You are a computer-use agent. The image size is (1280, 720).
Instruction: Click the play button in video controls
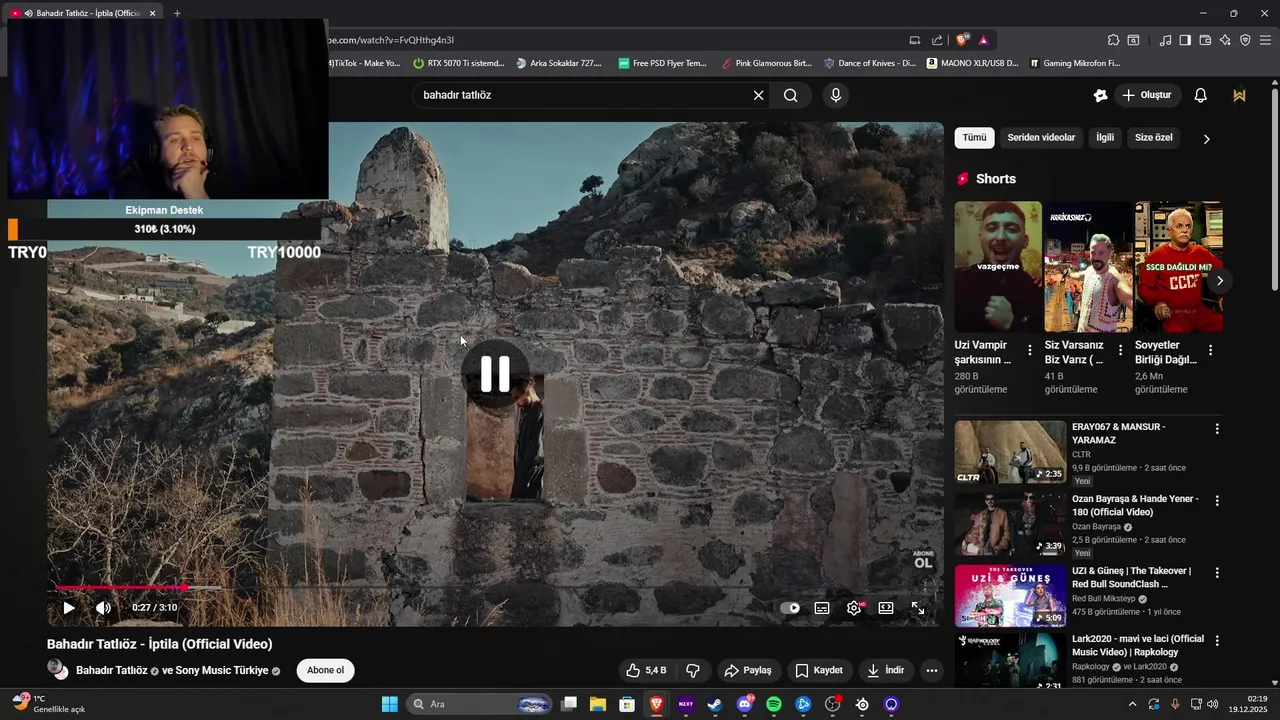pyautogui.click(x=69, y=607)
